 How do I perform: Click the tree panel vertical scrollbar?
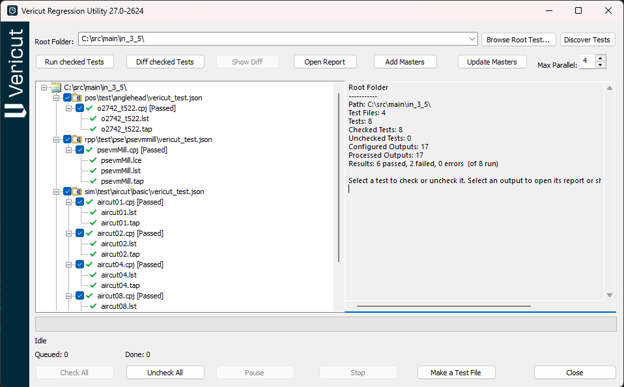pyautogui.click(x=339, y=178)
